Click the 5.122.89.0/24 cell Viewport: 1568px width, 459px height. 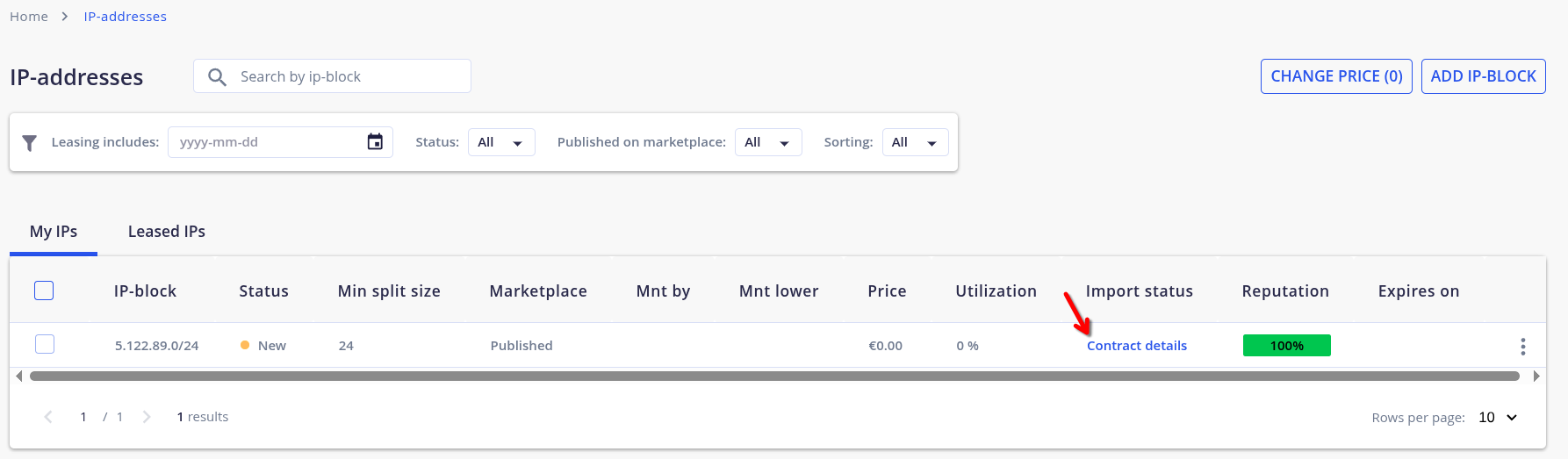pyautogui.click(x=156, y=346)
